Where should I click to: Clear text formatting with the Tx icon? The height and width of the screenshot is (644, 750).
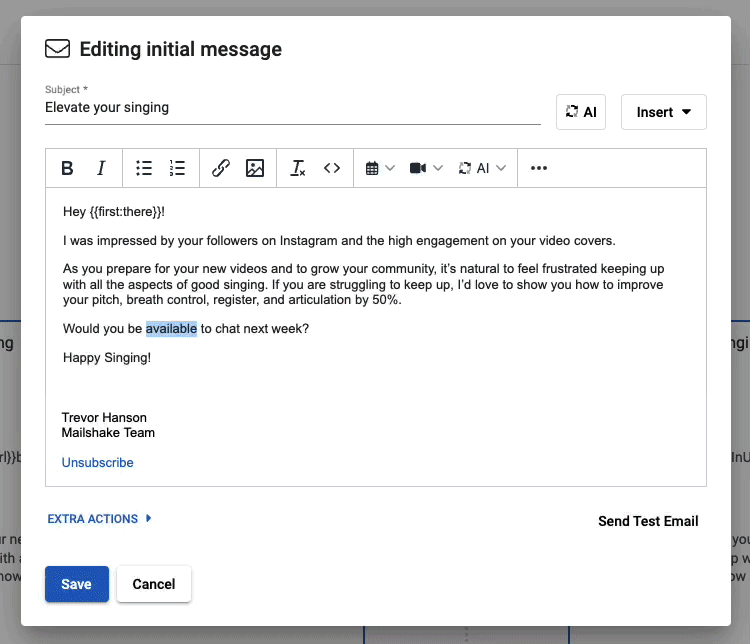point(298,168)
